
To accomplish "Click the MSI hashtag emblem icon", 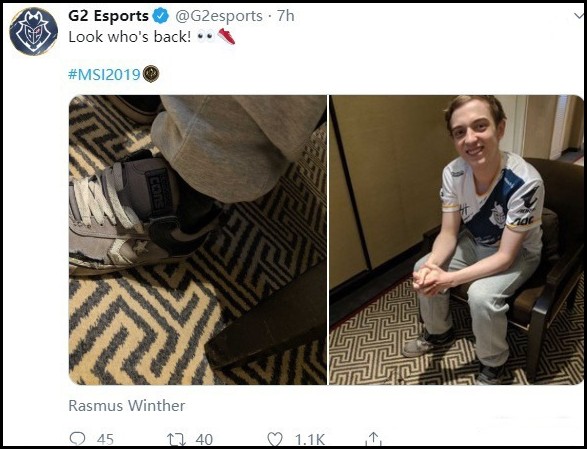I will click(151, 74).
